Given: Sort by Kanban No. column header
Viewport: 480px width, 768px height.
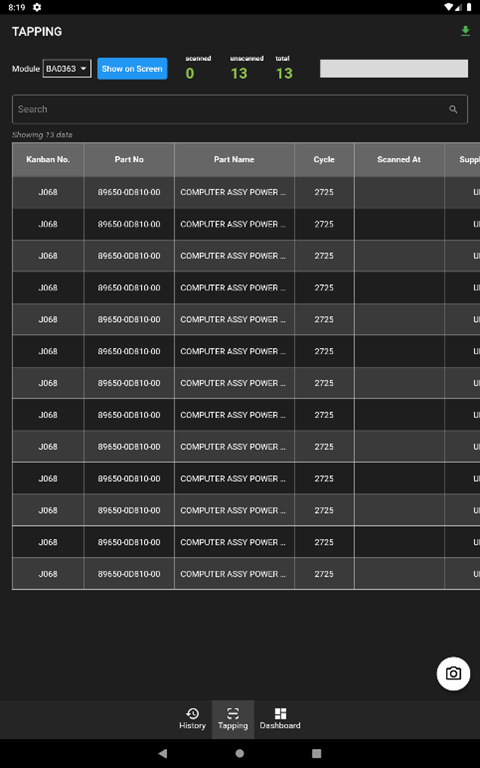Looking at the screenshot, I should (x=48, y=160).
